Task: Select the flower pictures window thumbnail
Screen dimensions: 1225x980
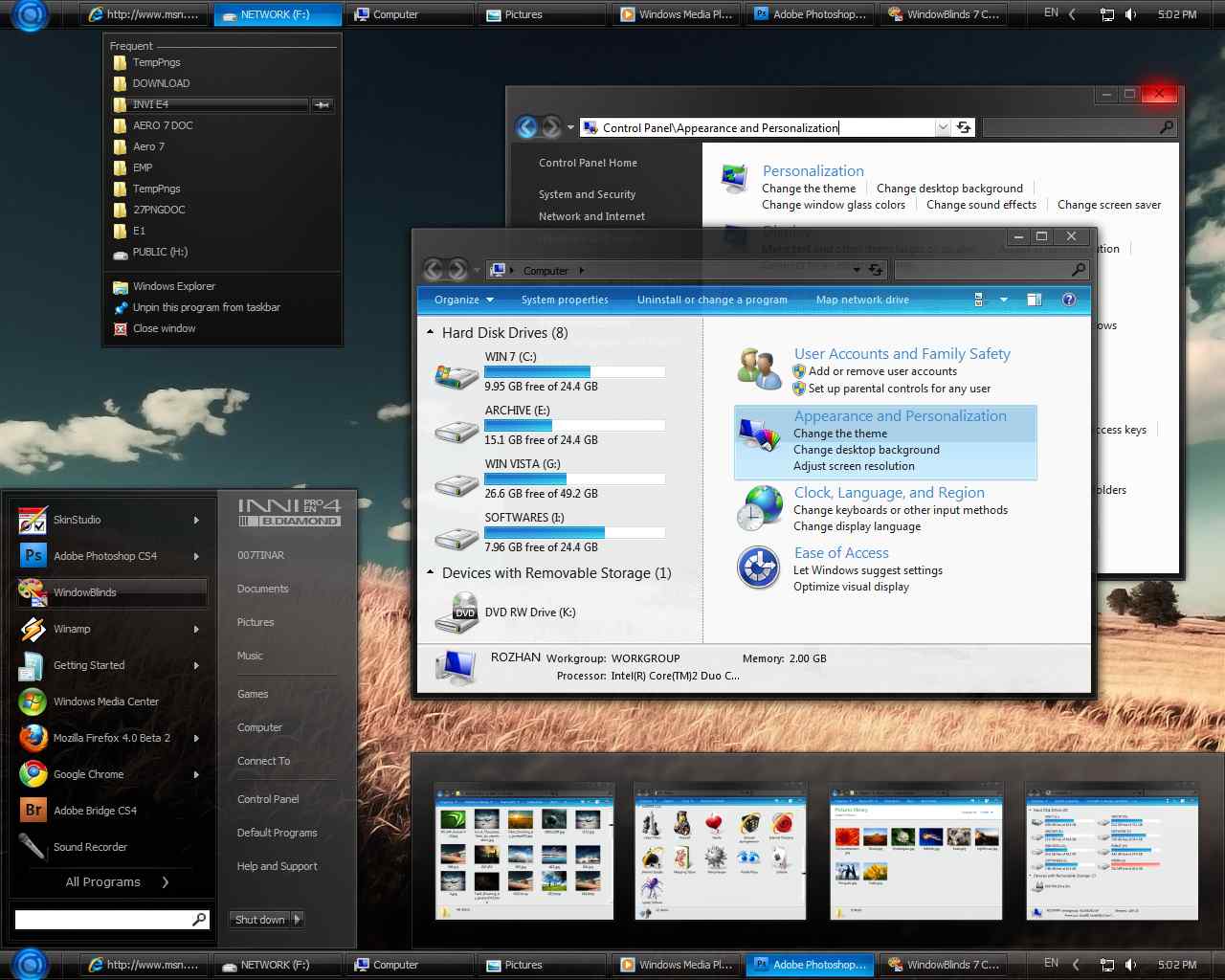Action: (x=918, y=853)
